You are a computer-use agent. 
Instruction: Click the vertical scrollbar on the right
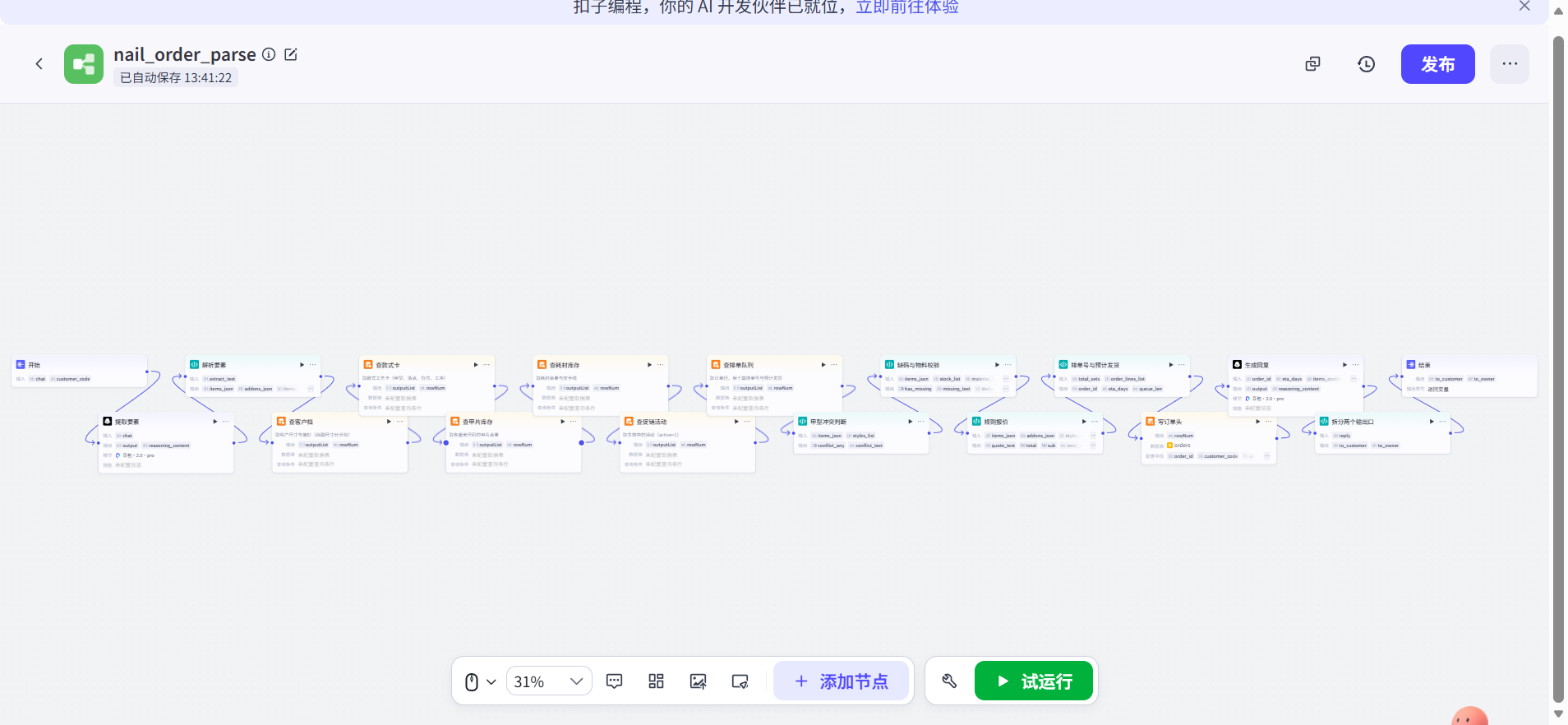[1558, 370]
